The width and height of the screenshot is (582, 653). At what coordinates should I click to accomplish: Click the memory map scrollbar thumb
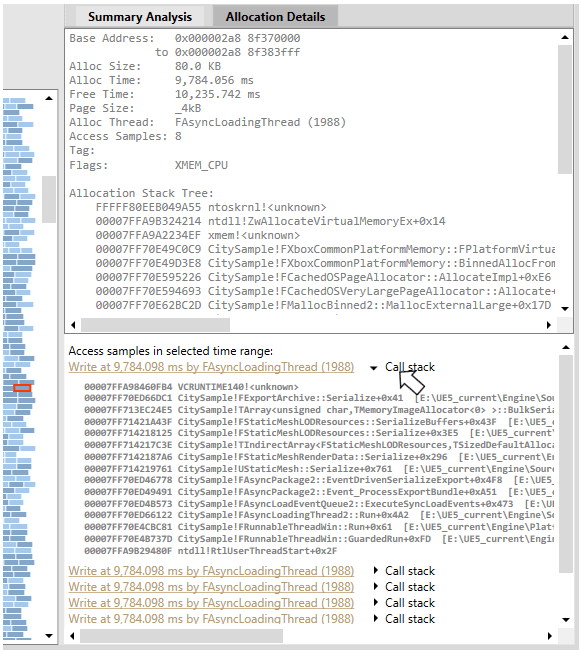pos(49,199)
